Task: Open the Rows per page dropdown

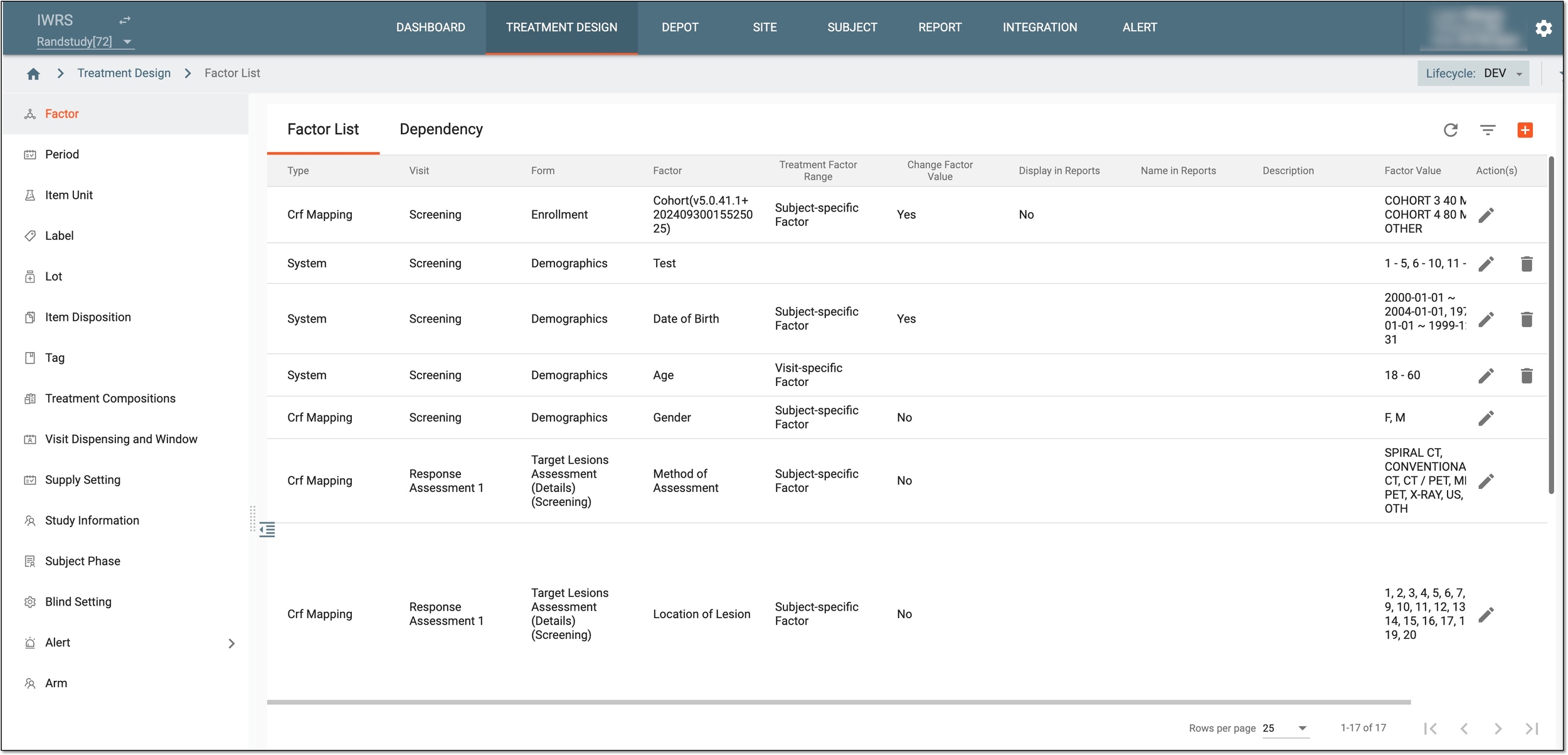Action: pos(1285,729)
